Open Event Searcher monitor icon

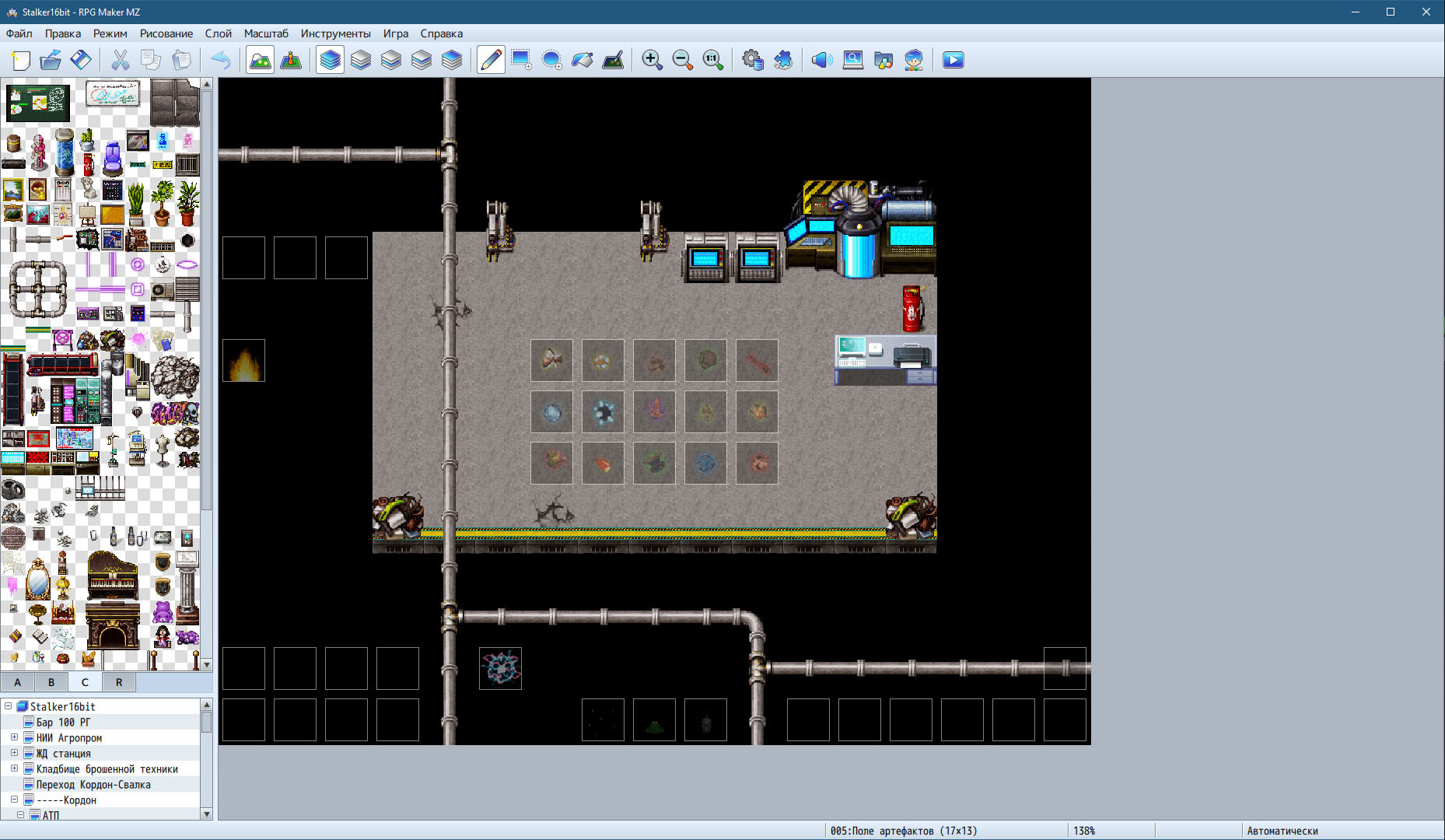tap(852, 60)
